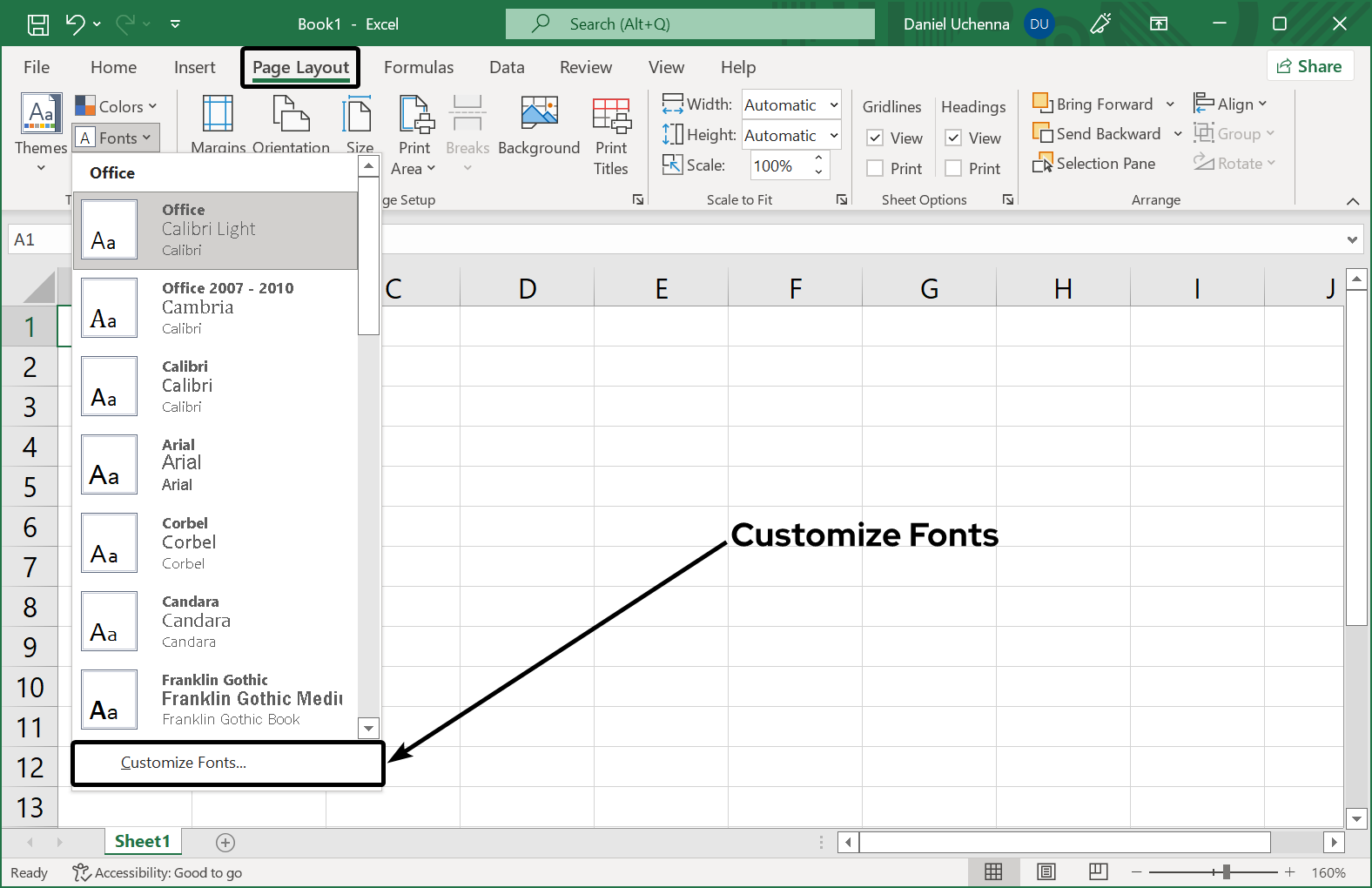This screenshot has width=1372, height=888.
Task: Select the Office Calibri Light font theme
Action: click(216, 230)
